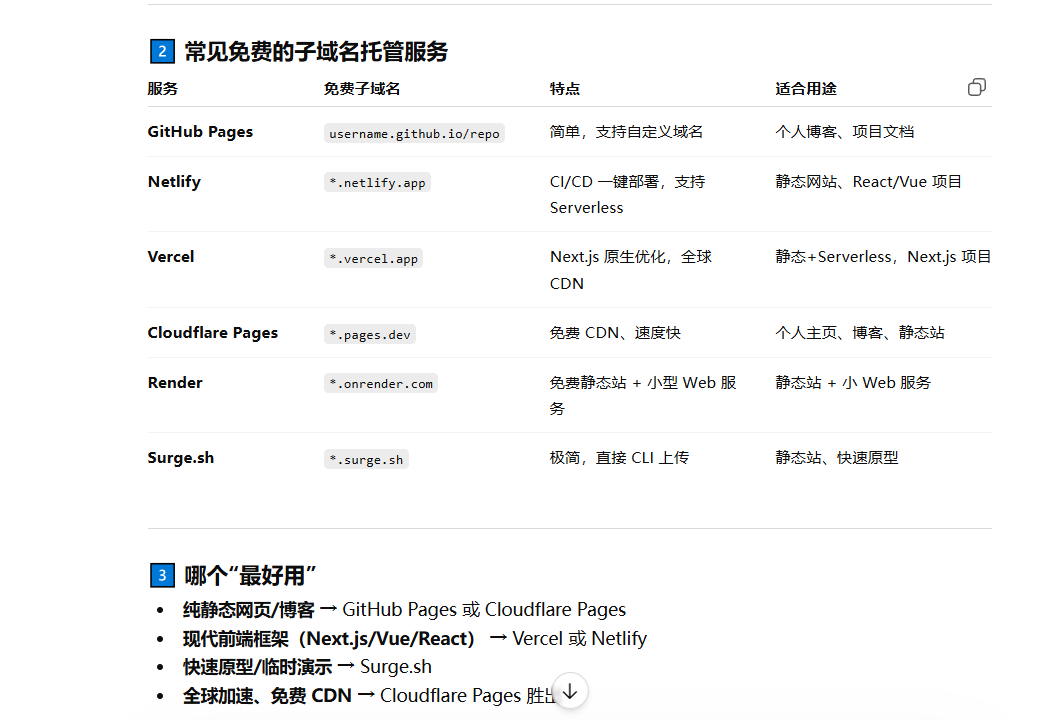Click the 快速原型/临时演示 bullet text

pyautogui.click(x=258, y=667)
